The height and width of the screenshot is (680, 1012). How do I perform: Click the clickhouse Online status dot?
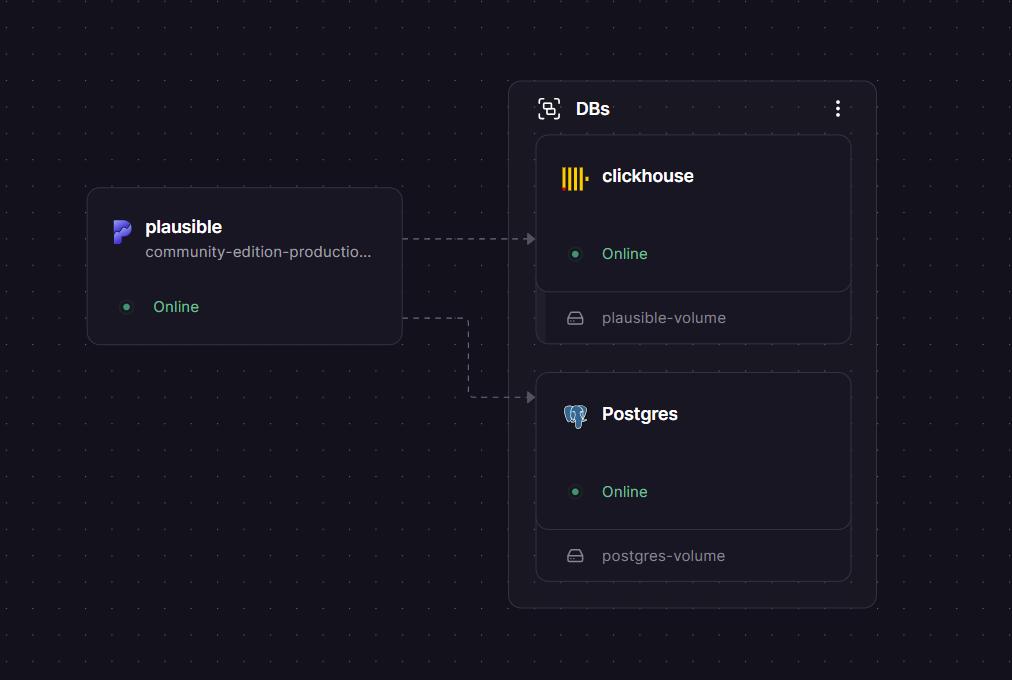point(574,254)
